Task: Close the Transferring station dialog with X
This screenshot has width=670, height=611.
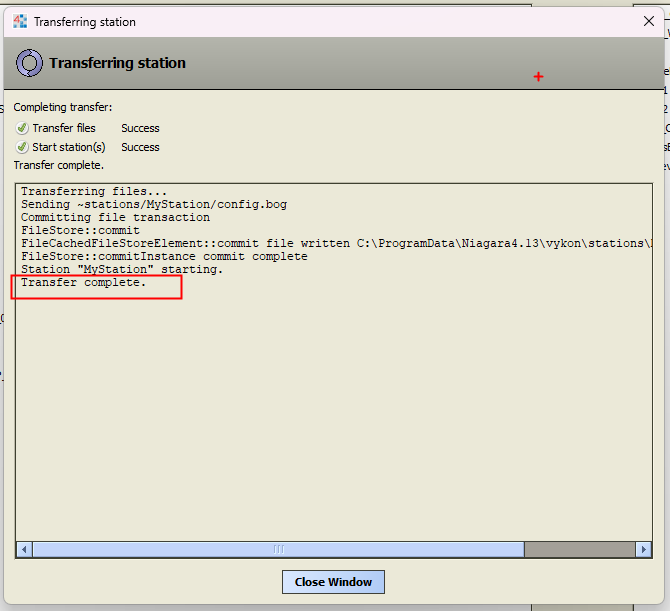Action: (x=648, y=21)
